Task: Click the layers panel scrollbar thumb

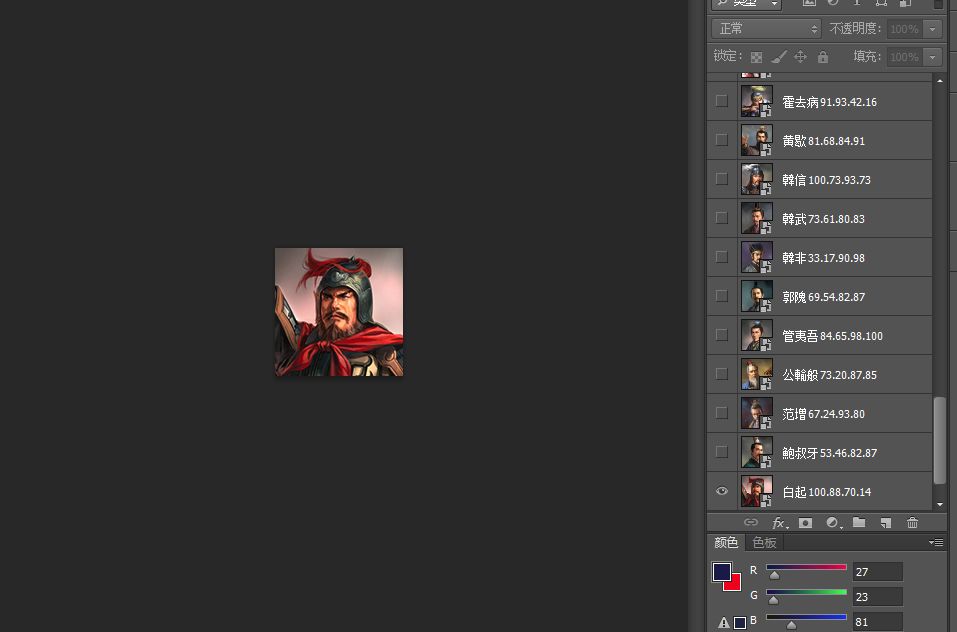Action: click(x=940, y=440)
